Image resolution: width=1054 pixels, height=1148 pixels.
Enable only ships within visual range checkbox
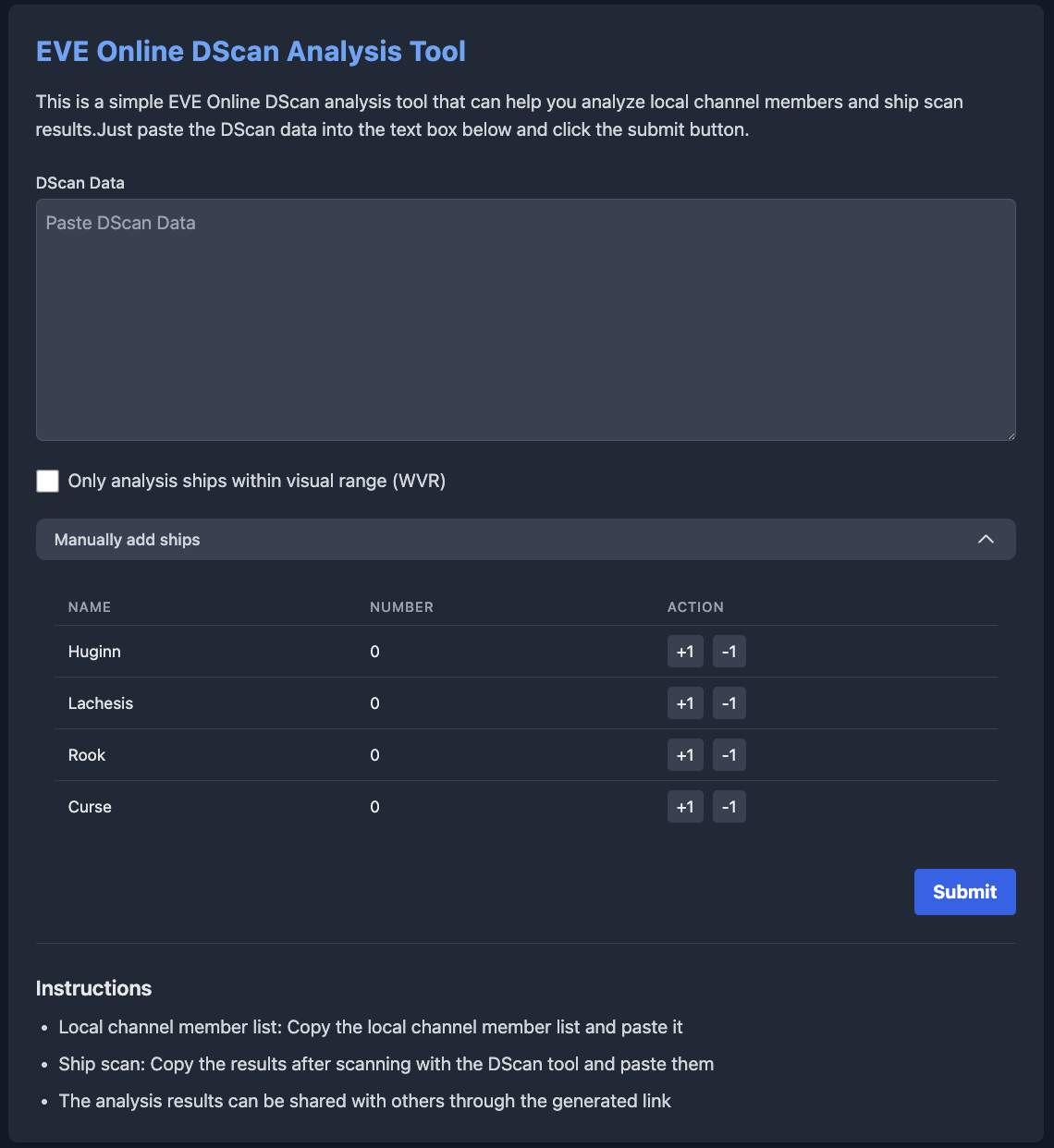click(x=47, y=481)
